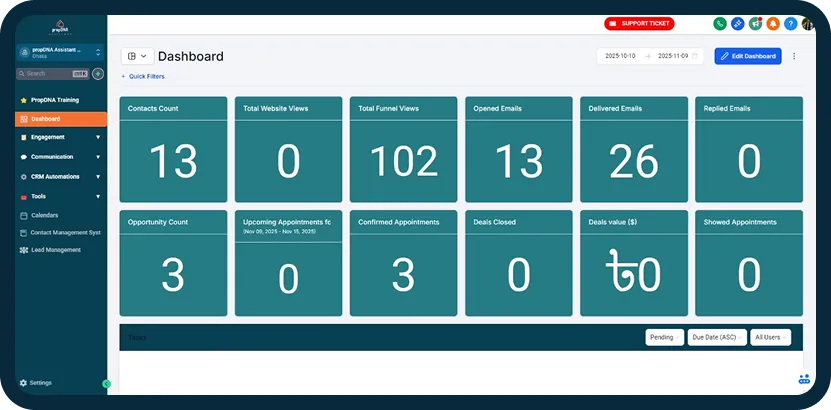Click the Opened Emails card
831x410 pixels.
coord(519,149)
